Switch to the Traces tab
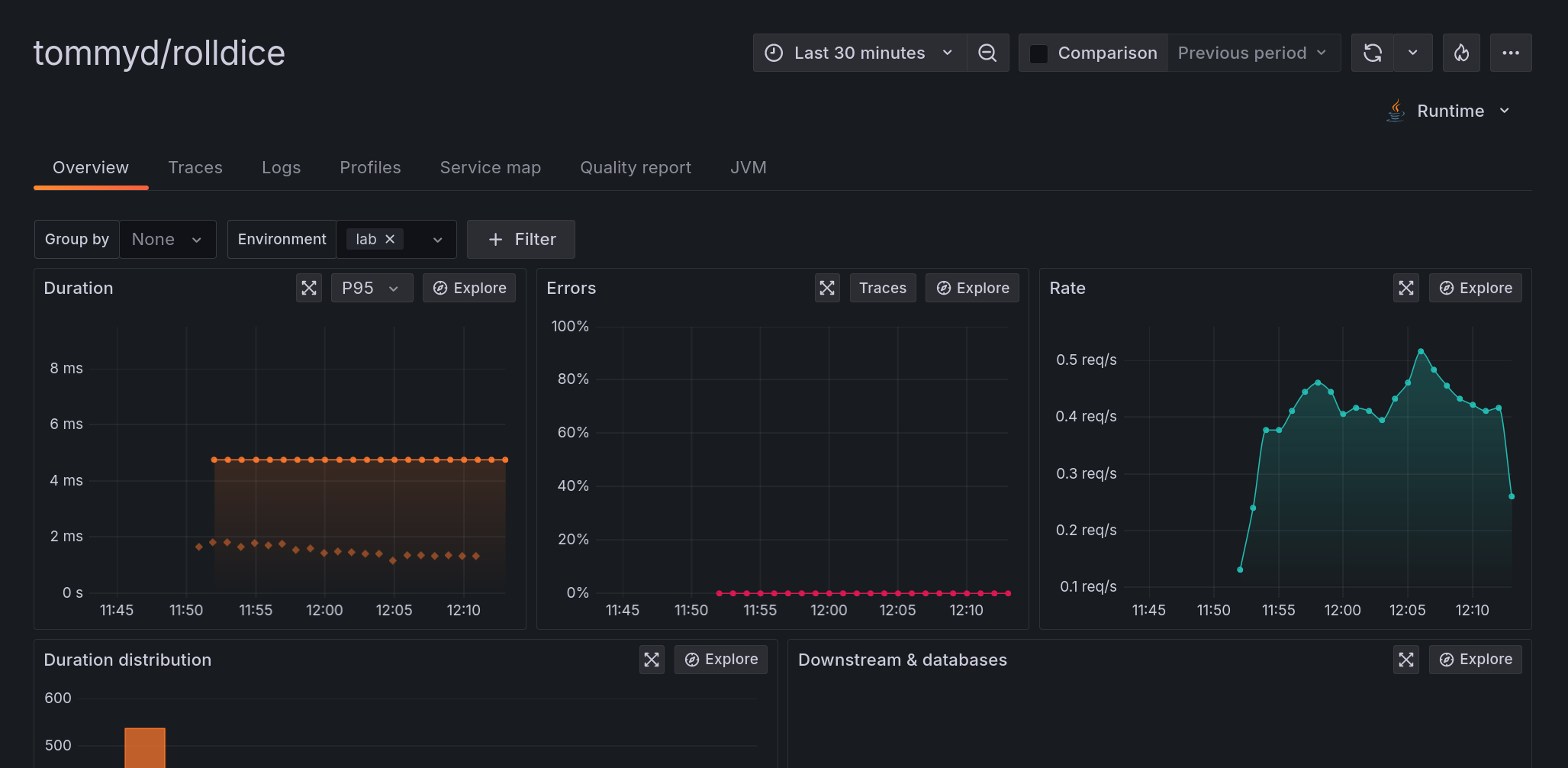1568x768 pixels. click(x=195, y=167)
